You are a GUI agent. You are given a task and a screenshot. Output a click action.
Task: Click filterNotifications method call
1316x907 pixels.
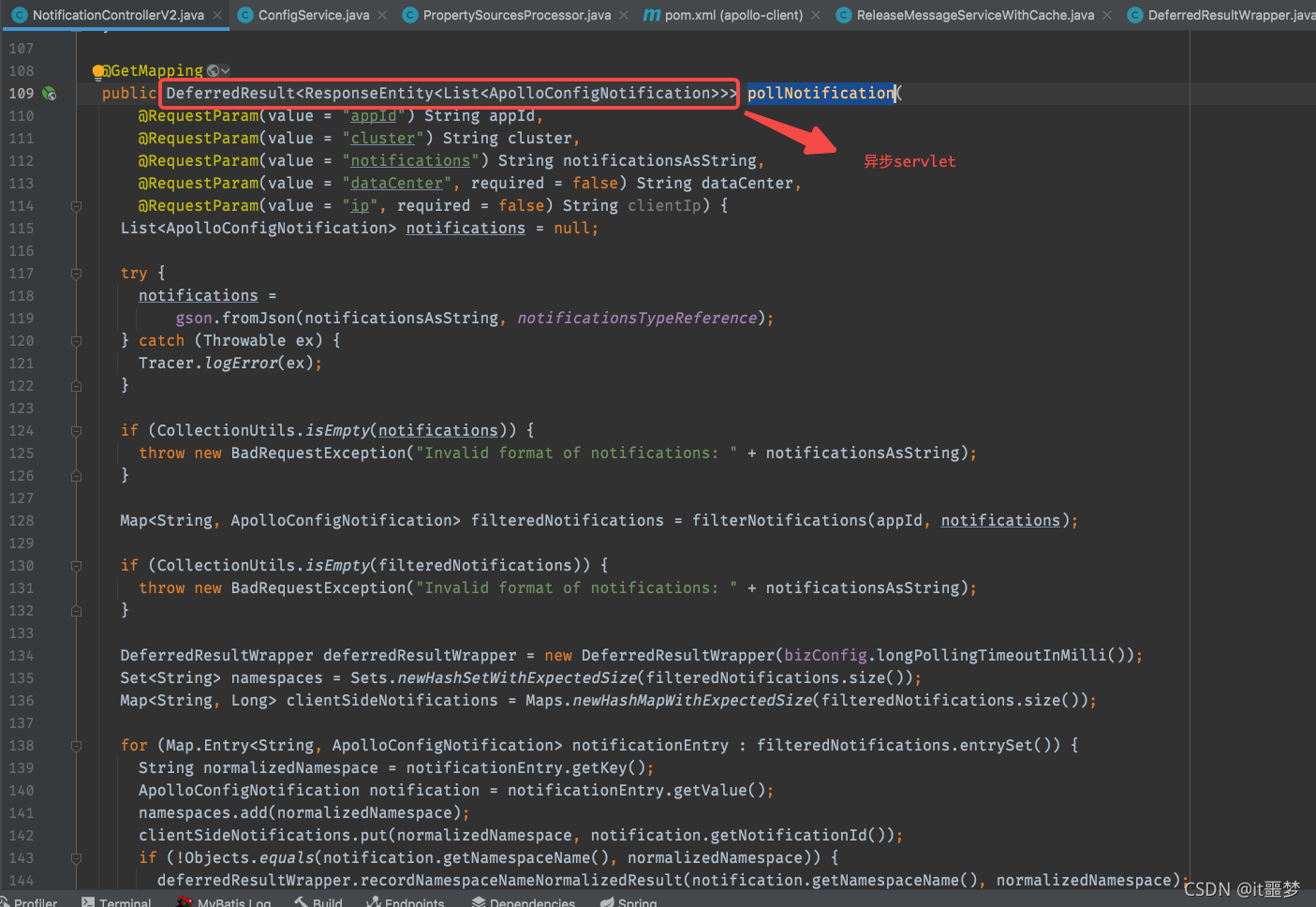(779, 520)
